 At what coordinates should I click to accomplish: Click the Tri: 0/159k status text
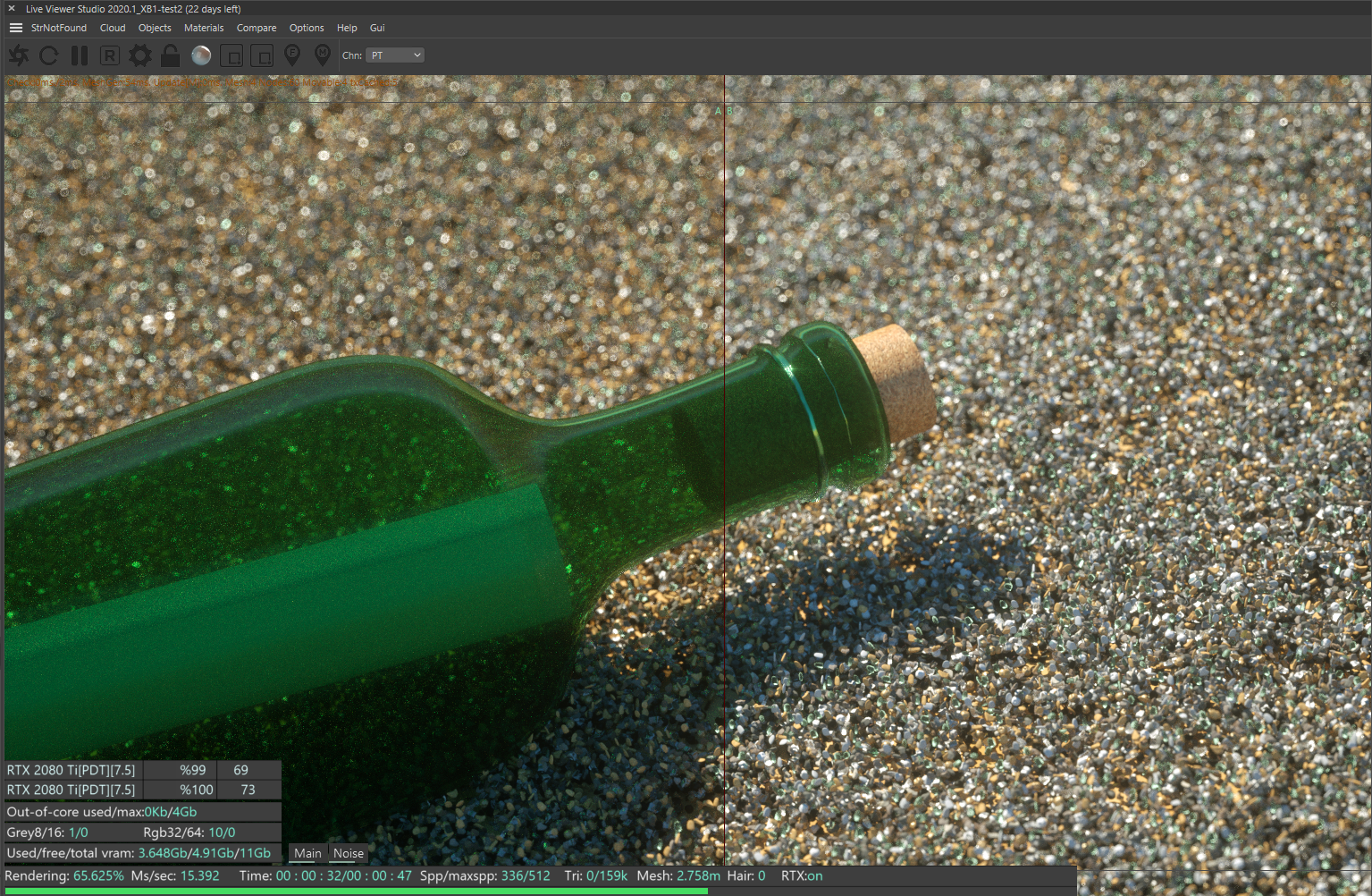coord(596,876)
